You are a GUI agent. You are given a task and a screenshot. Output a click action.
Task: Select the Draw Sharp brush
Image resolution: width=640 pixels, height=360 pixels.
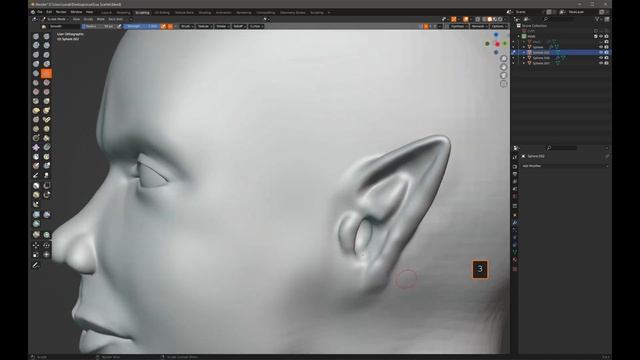47,36
